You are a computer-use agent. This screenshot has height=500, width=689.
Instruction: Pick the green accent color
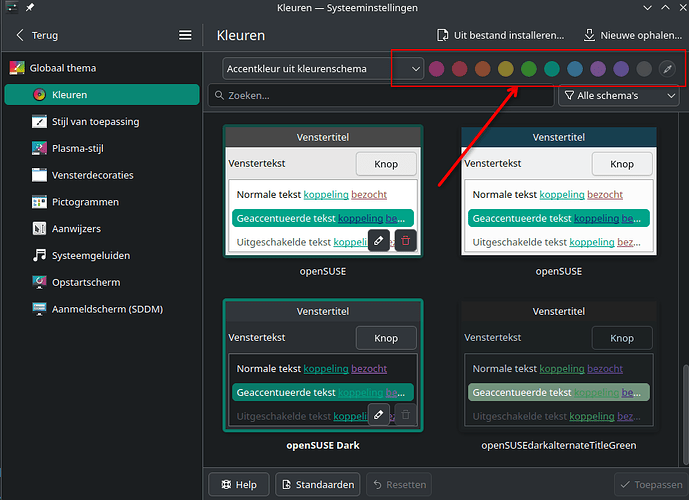(x=529, y=69)
